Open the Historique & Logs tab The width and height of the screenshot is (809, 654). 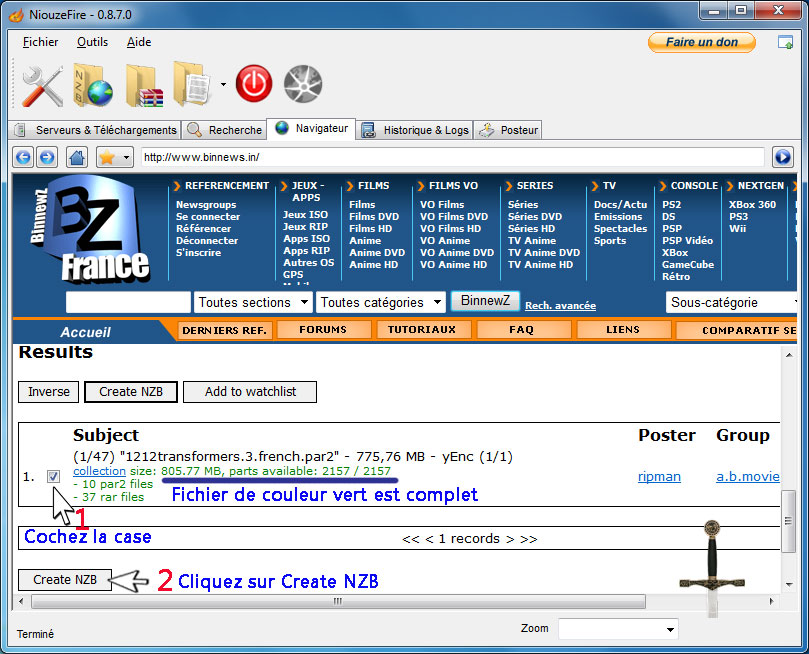click(415, 130)
